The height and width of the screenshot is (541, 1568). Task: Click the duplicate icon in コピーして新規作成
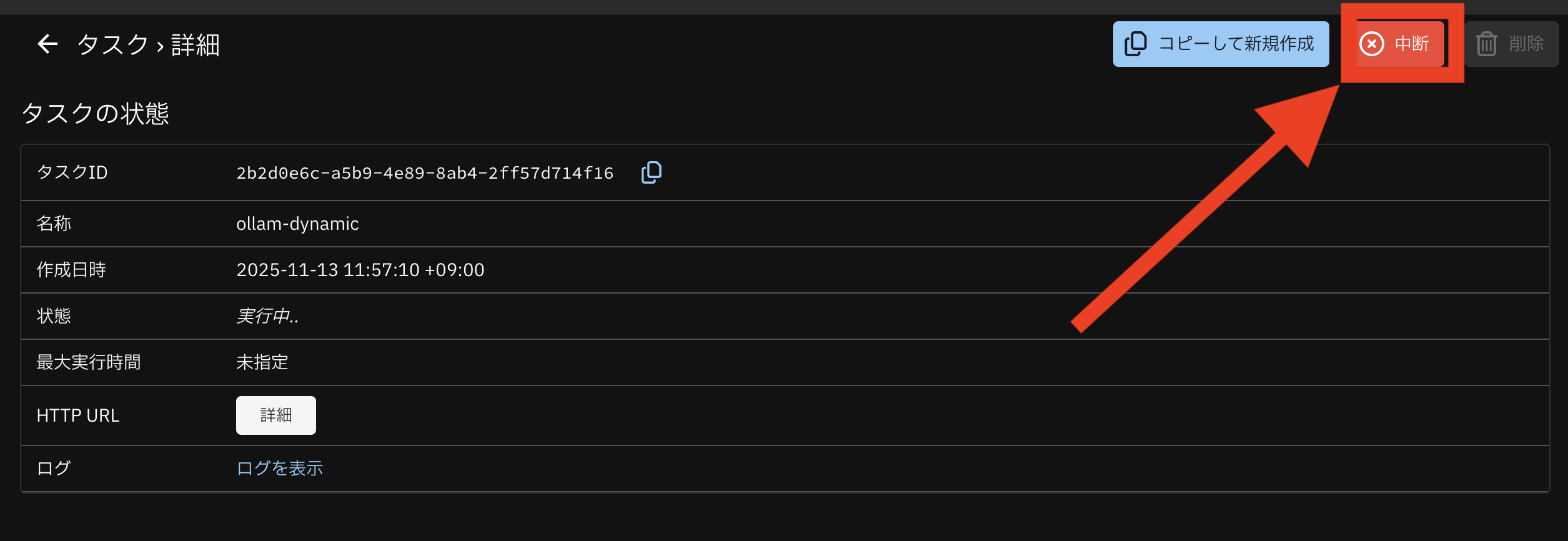coord(1135,44)
